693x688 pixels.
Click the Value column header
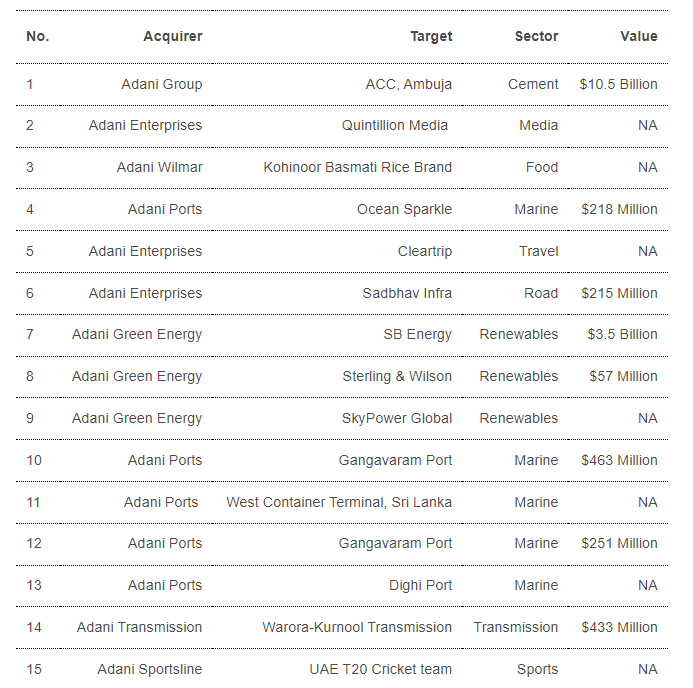click(638, 36)
